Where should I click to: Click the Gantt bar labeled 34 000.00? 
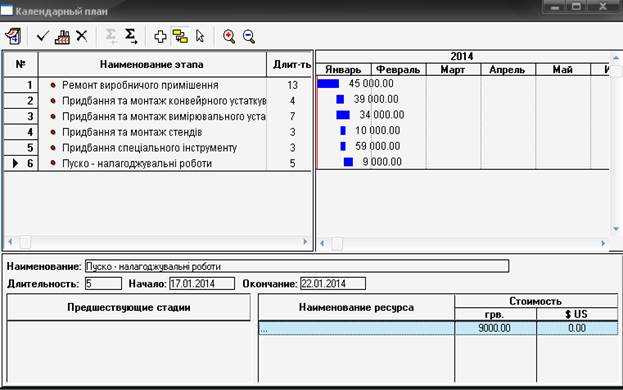(x=343, y=115)
